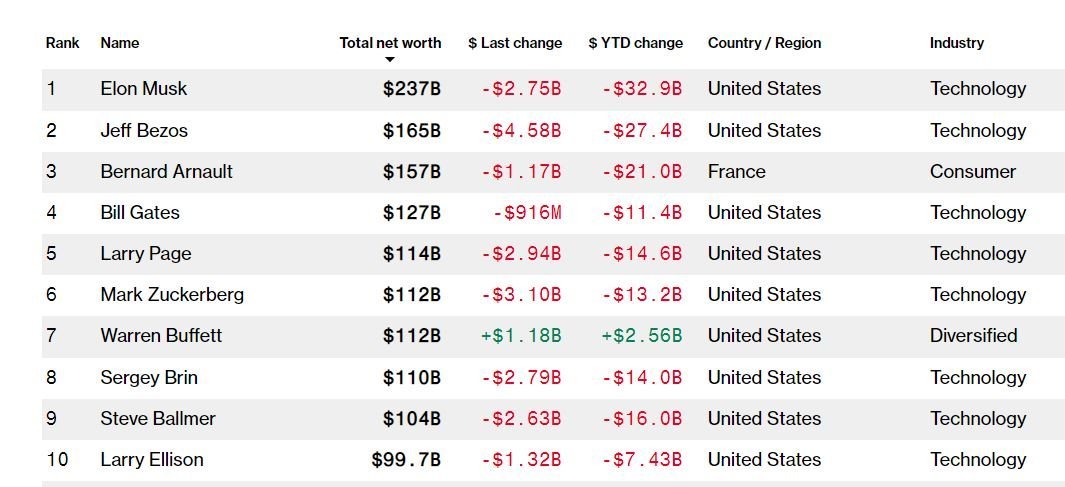The image size is (1065, 487).
Task: Open Steve Ballmer profile link
Action: pyautogui.click(x=158, y=418)
